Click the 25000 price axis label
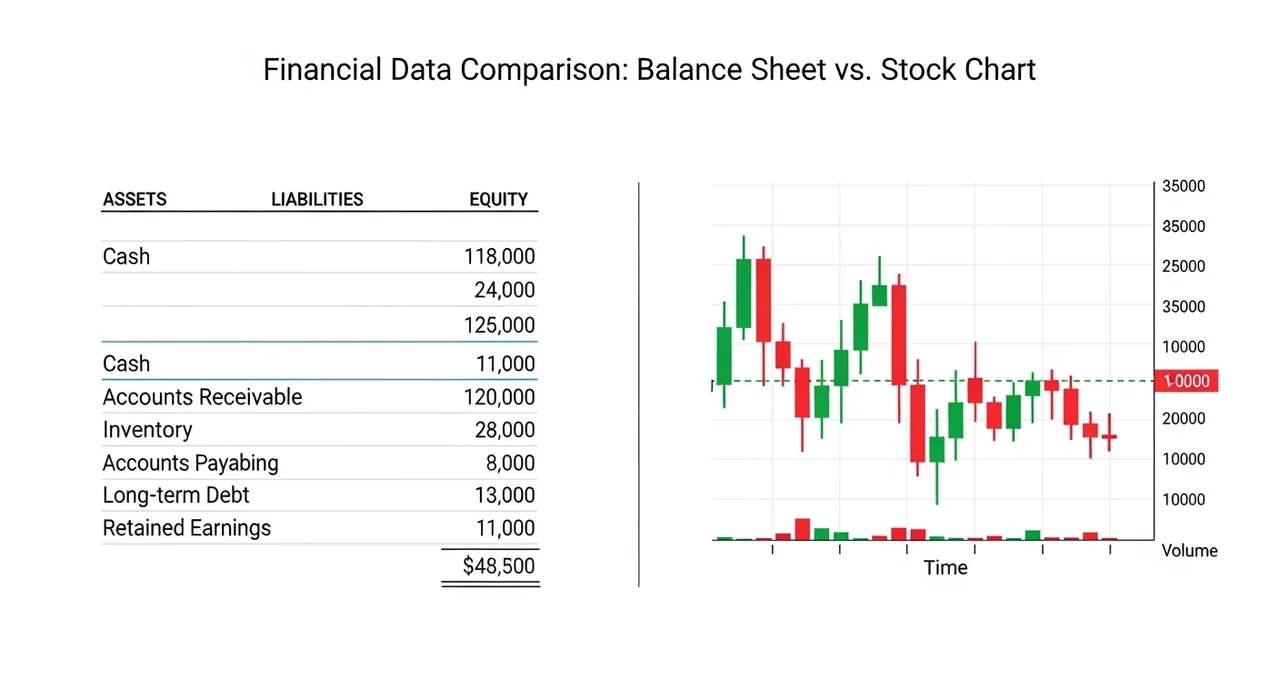The image size is (1280, 698). 1182,266
